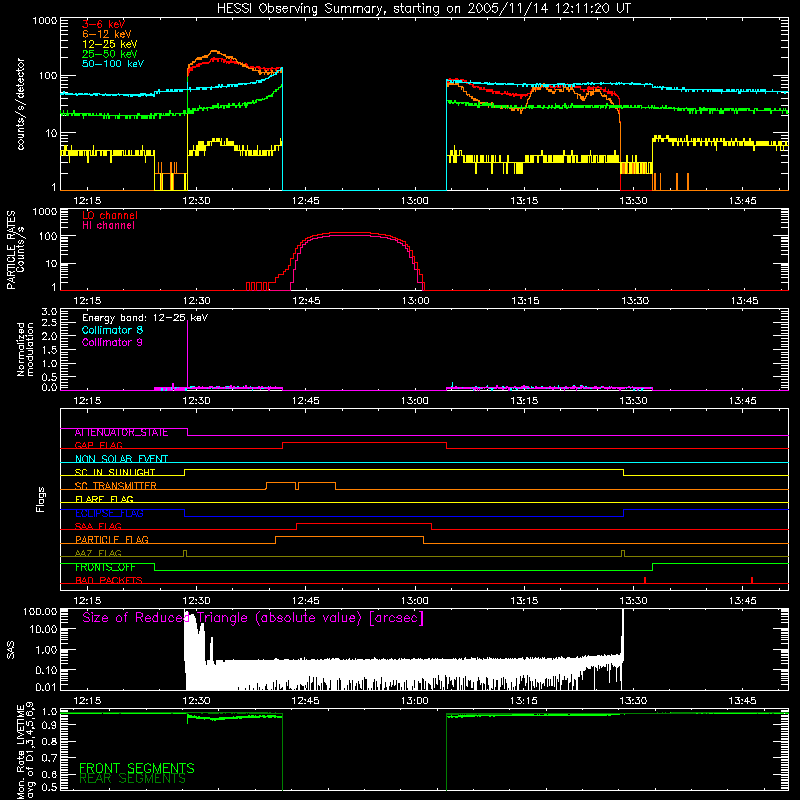This screenshot has width=800, height=800.
Task: Click the SC_TRANSMITTER flag label
Action: [x=116, y=486]
